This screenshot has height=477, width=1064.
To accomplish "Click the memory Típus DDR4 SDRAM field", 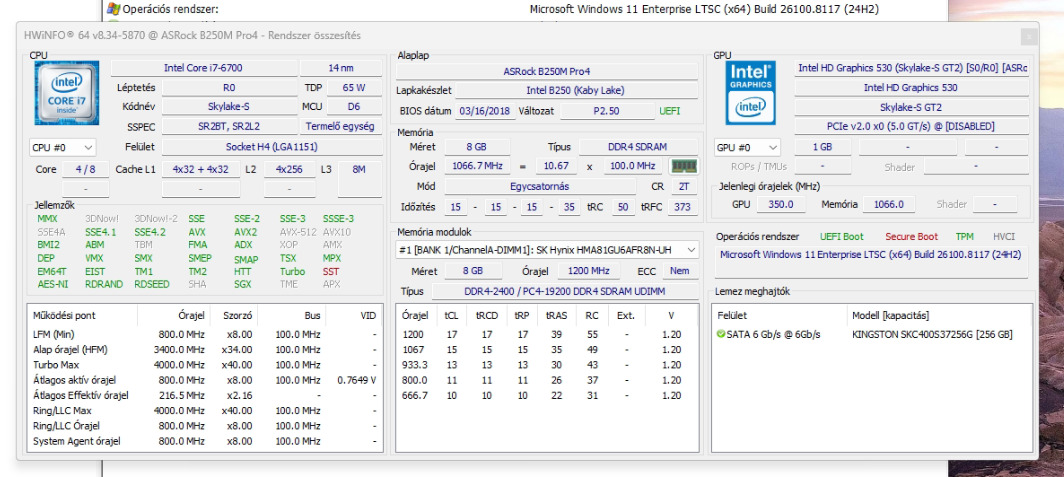I will click(638, 147).
